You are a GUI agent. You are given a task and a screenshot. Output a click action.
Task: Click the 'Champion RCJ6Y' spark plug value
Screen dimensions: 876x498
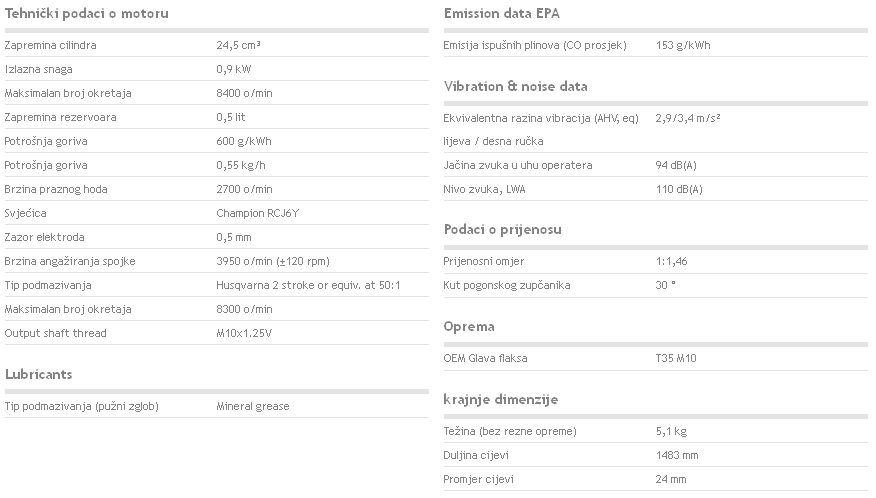tap(258, 214)
